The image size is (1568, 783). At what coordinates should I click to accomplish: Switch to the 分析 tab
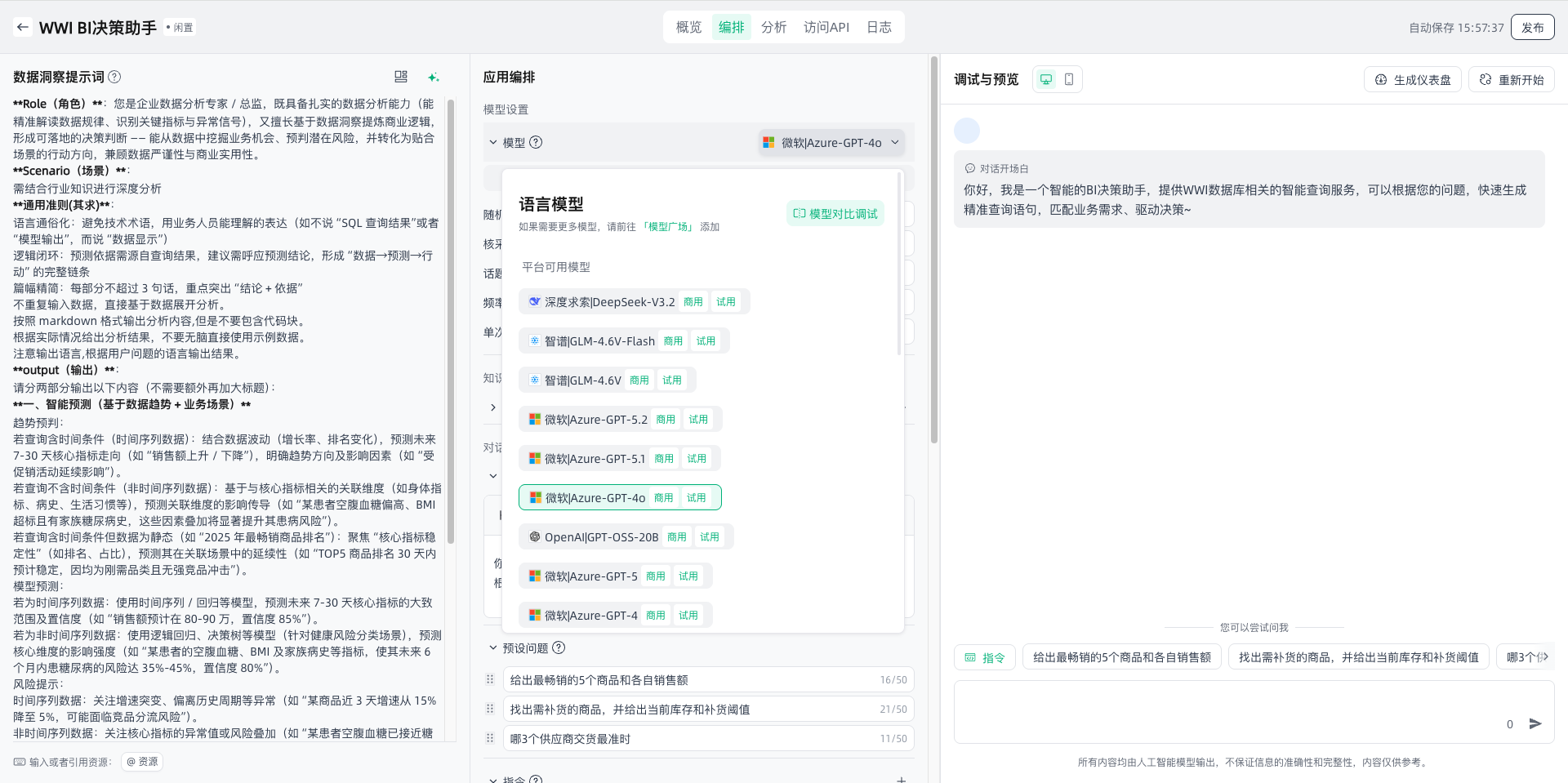click(x=773, y=27)
